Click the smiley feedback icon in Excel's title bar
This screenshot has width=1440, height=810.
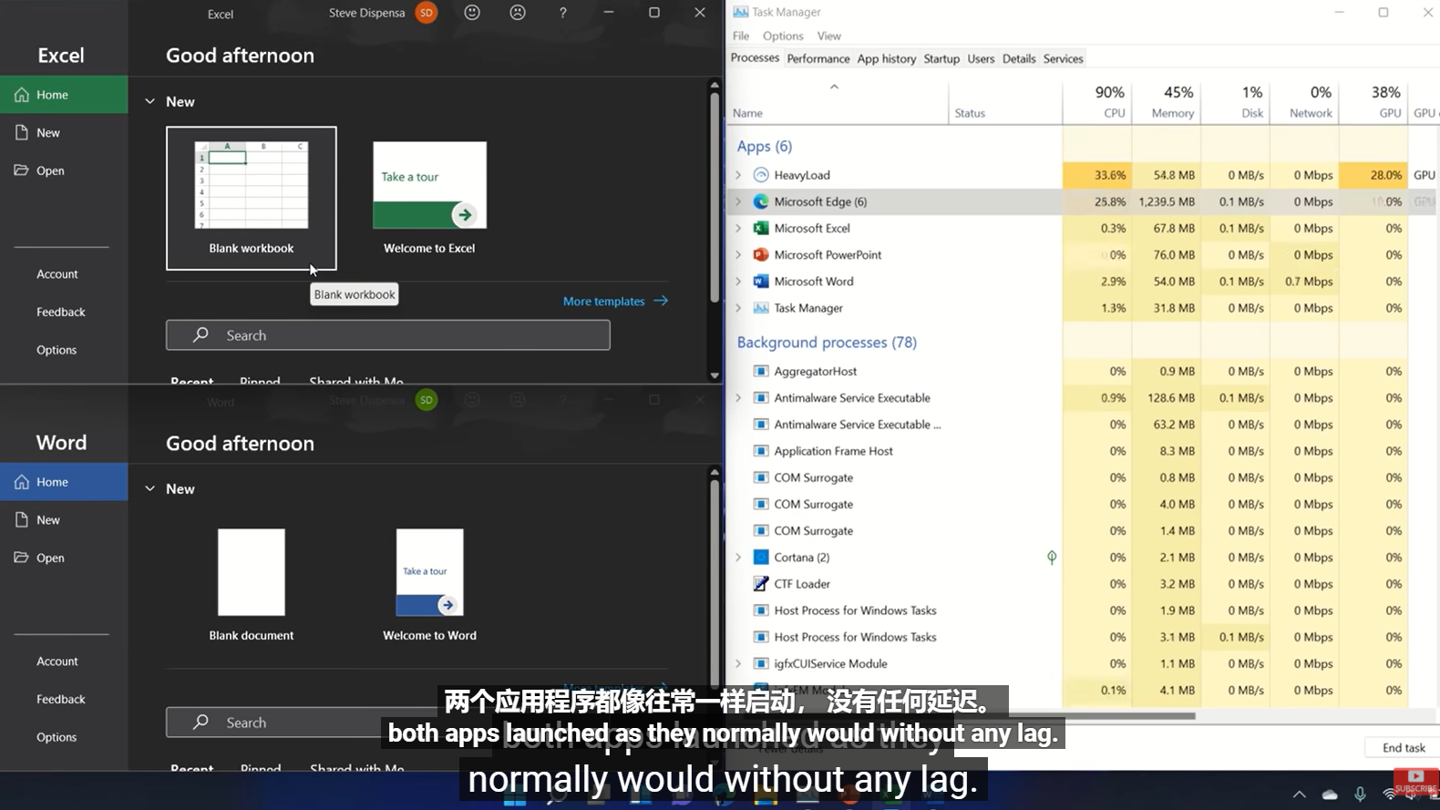tap(471, 13)
